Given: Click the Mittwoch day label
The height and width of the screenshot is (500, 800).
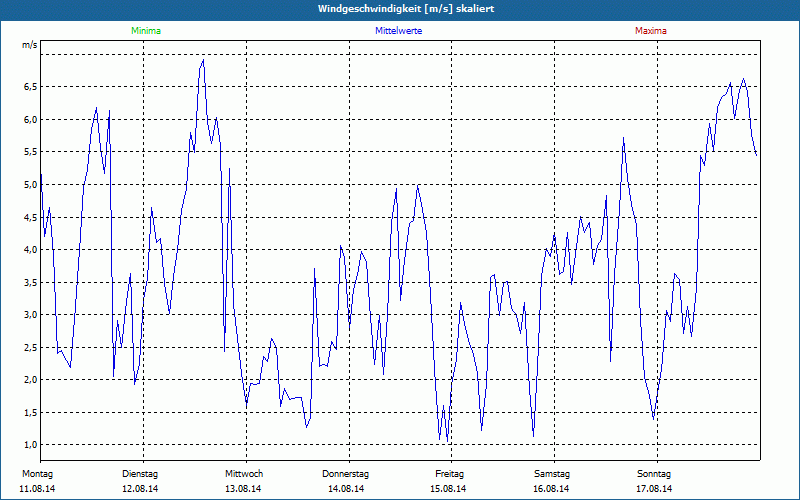Looking at the screenshot, I should (244, 474).
